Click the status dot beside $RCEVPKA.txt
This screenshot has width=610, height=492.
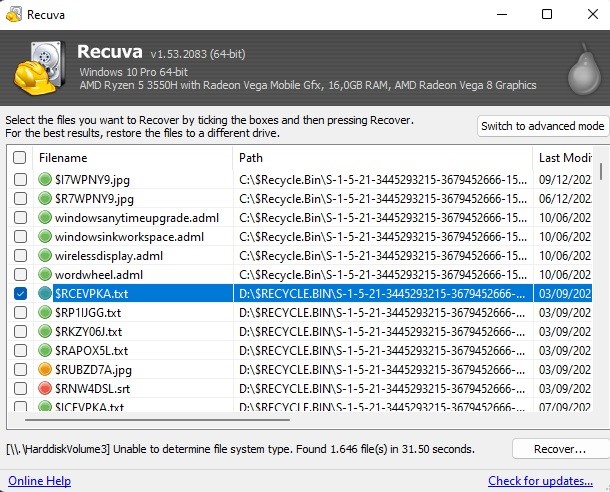tap(45, 293)
